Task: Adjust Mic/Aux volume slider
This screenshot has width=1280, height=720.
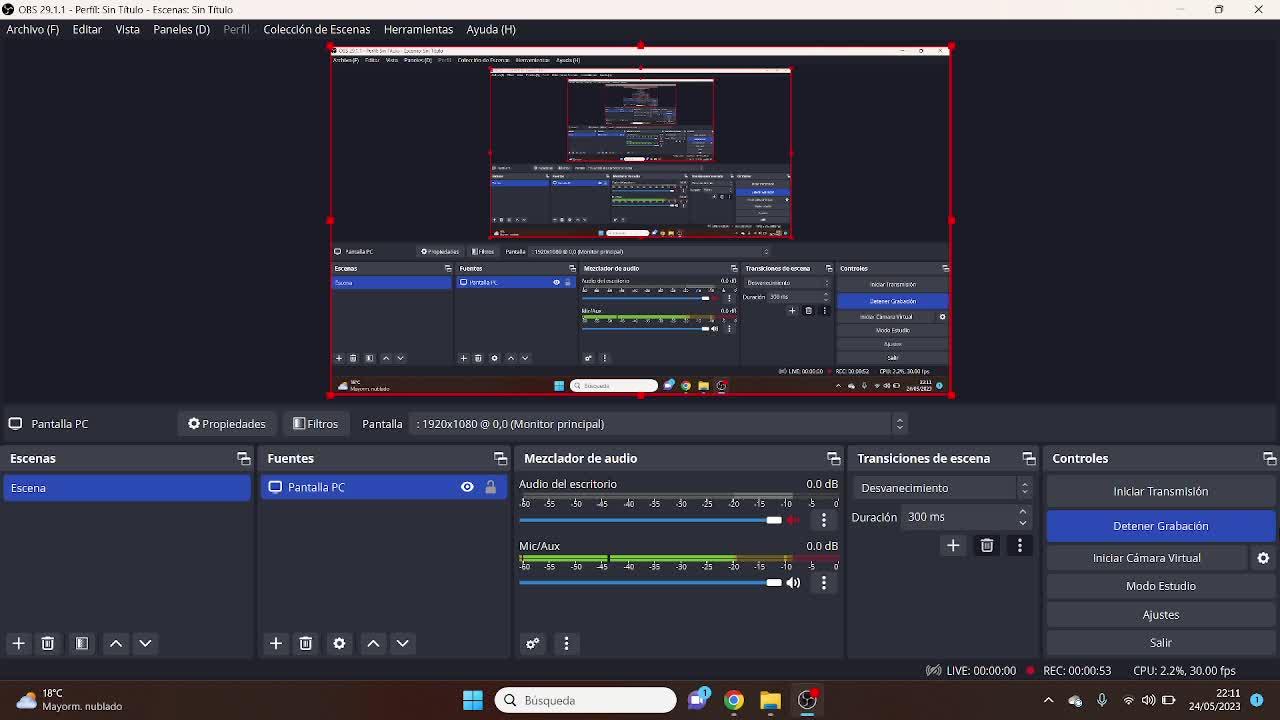Action: [x=650, y=582]
